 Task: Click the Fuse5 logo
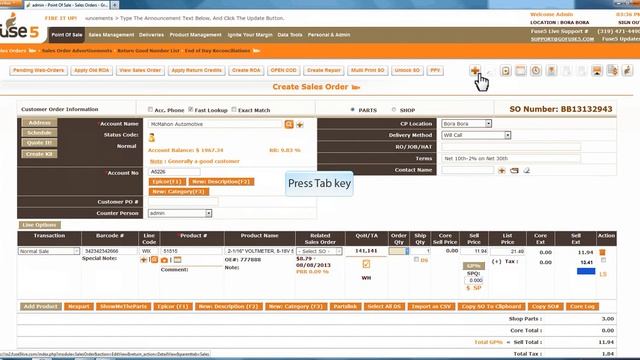(x=19, y=27)
